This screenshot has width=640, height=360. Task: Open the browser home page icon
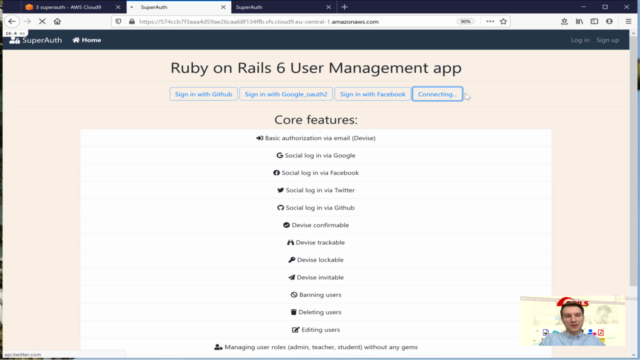tap(57, 21)
